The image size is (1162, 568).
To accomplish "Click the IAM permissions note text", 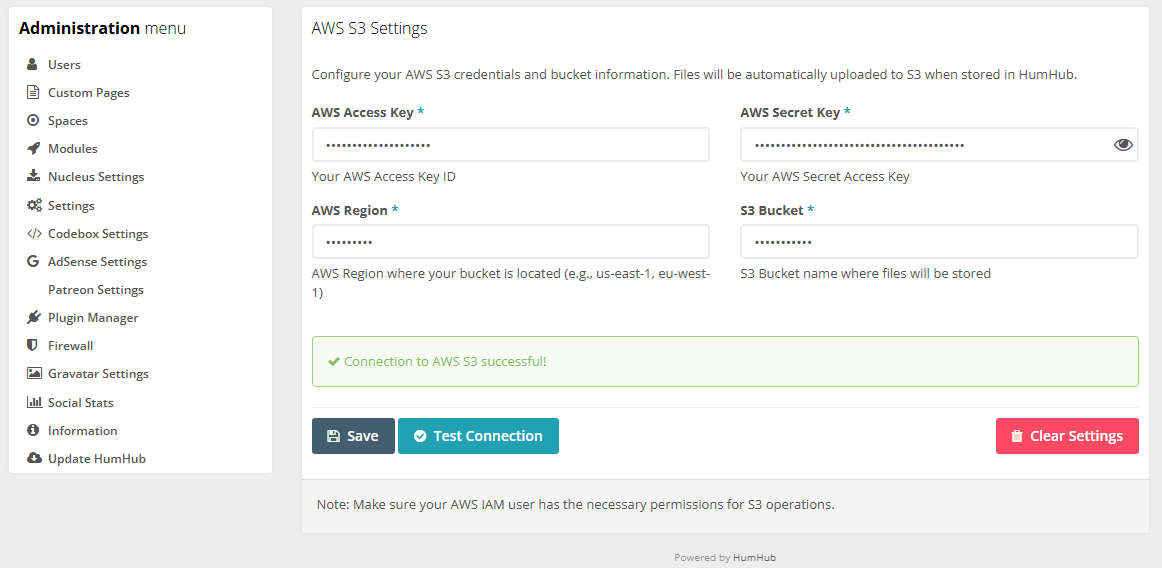I will point(576,505).
